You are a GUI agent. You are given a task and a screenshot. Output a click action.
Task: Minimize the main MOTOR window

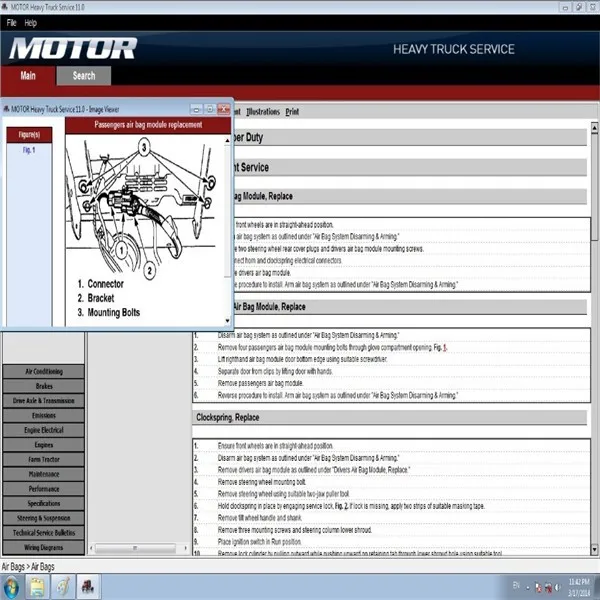[x=565, y=7]
